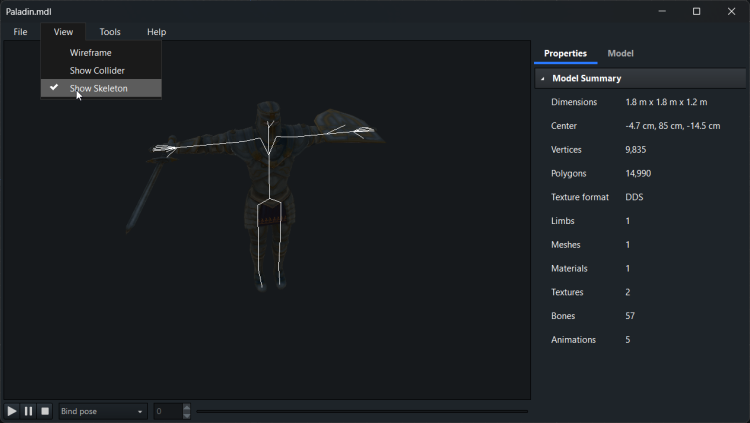Disable the Show Skeleton option
Image resolution: width=750 pixels, height=423 pixels.
99,88
